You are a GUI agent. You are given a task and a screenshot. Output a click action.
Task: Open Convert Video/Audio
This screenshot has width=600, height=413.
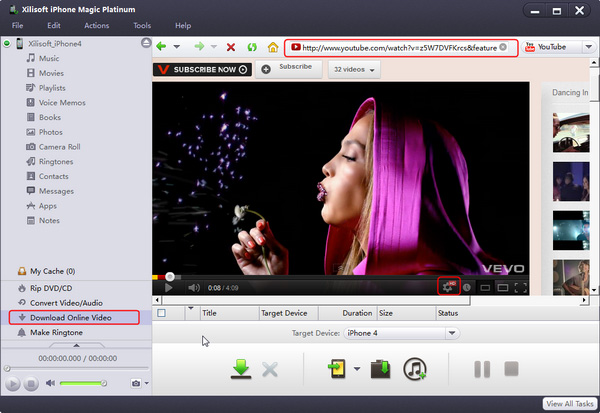coord(66,303)
